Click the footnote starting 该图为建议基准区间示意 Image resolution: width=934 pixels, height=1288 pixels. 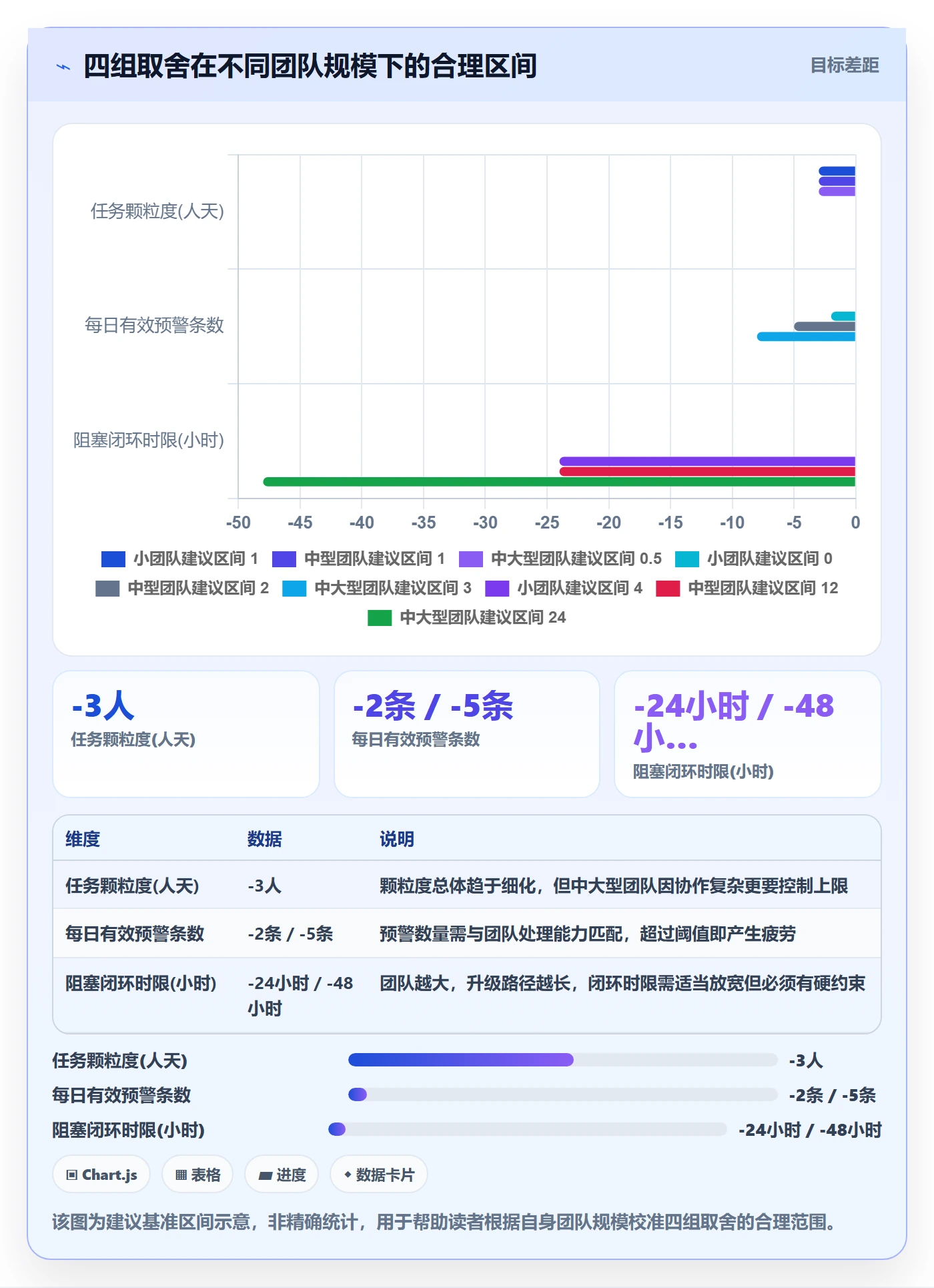(444, 1222)
